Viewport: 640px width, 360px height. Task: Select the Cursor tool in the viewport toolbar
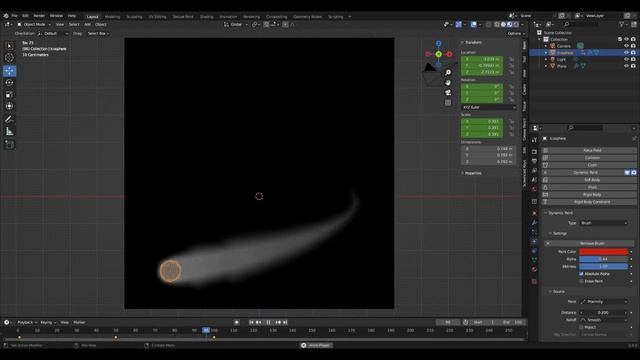(x=9, y=58)
